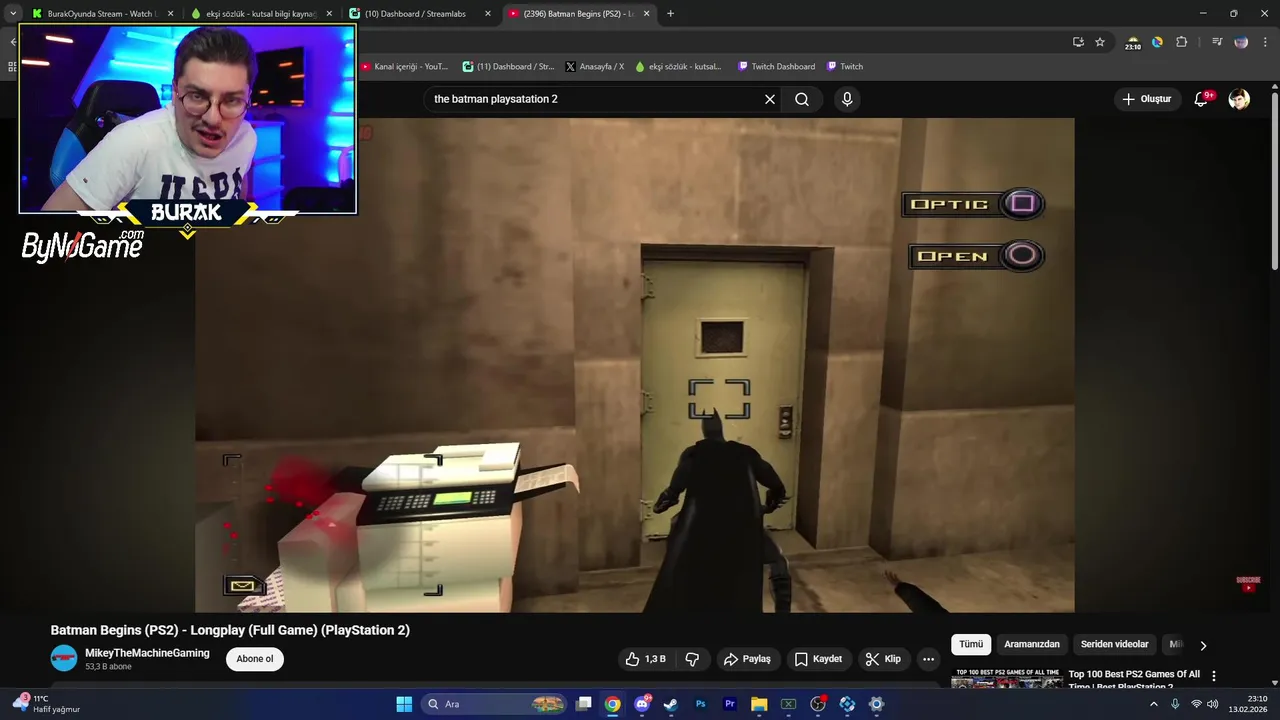Open the YouTube account avatar menu

click(x=1239, y=99)
